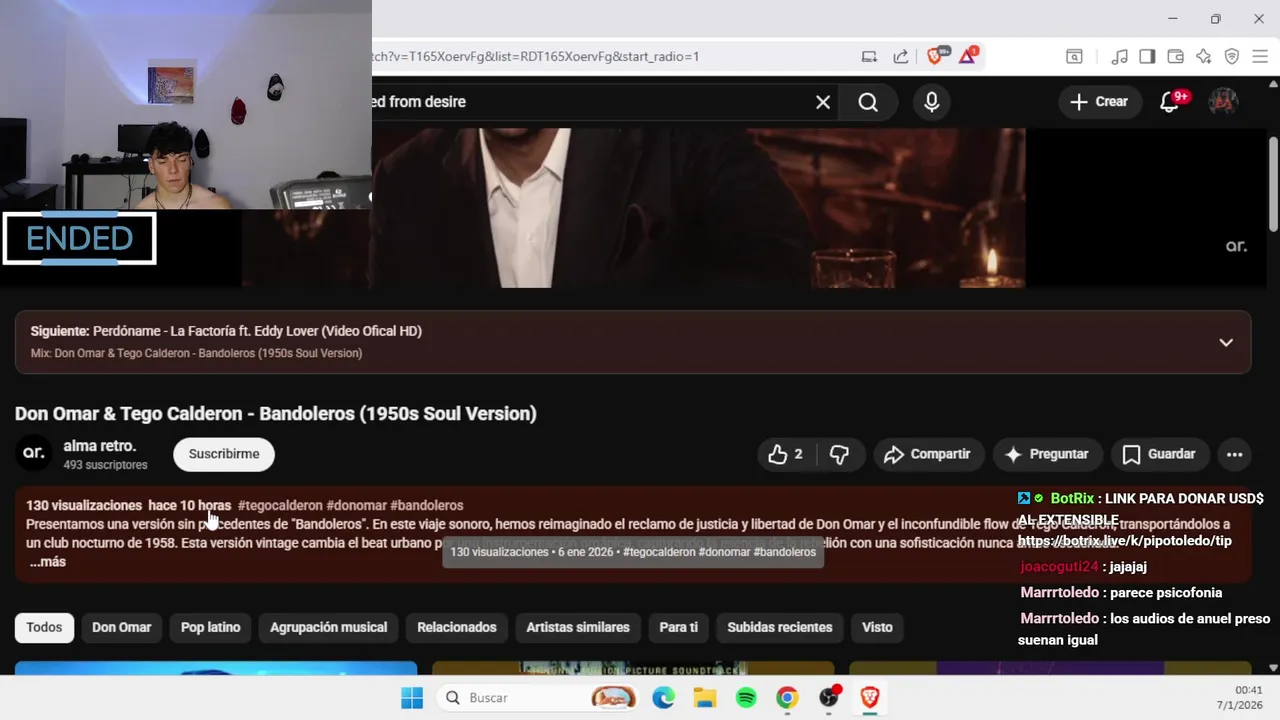Open Brave Rewards triangle icon
This screenshot has height=720, width=1280.
967,56
